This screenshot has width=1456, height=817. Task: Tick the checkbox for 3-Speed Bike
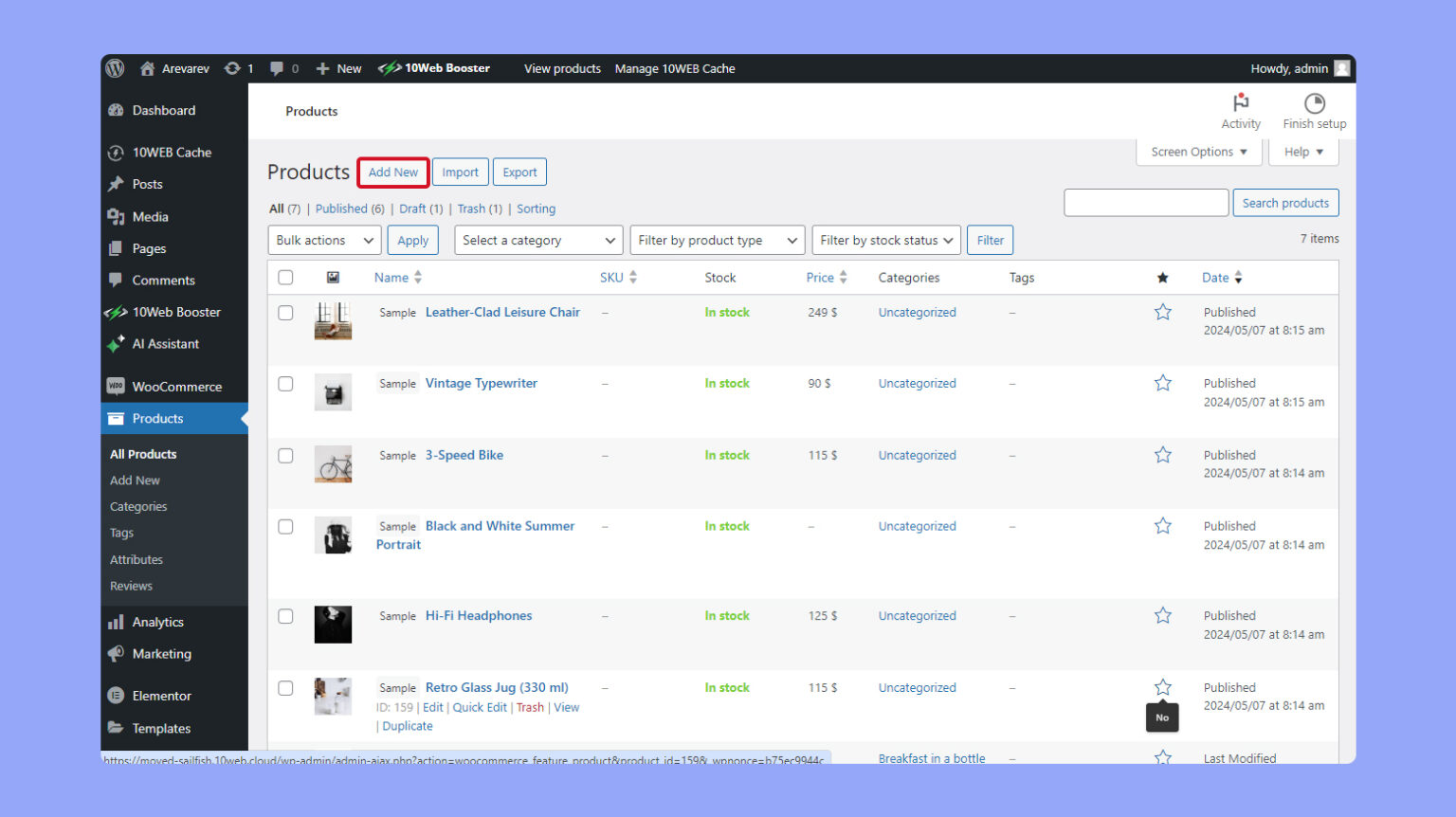pyautogui.click(x=285, y=456)
